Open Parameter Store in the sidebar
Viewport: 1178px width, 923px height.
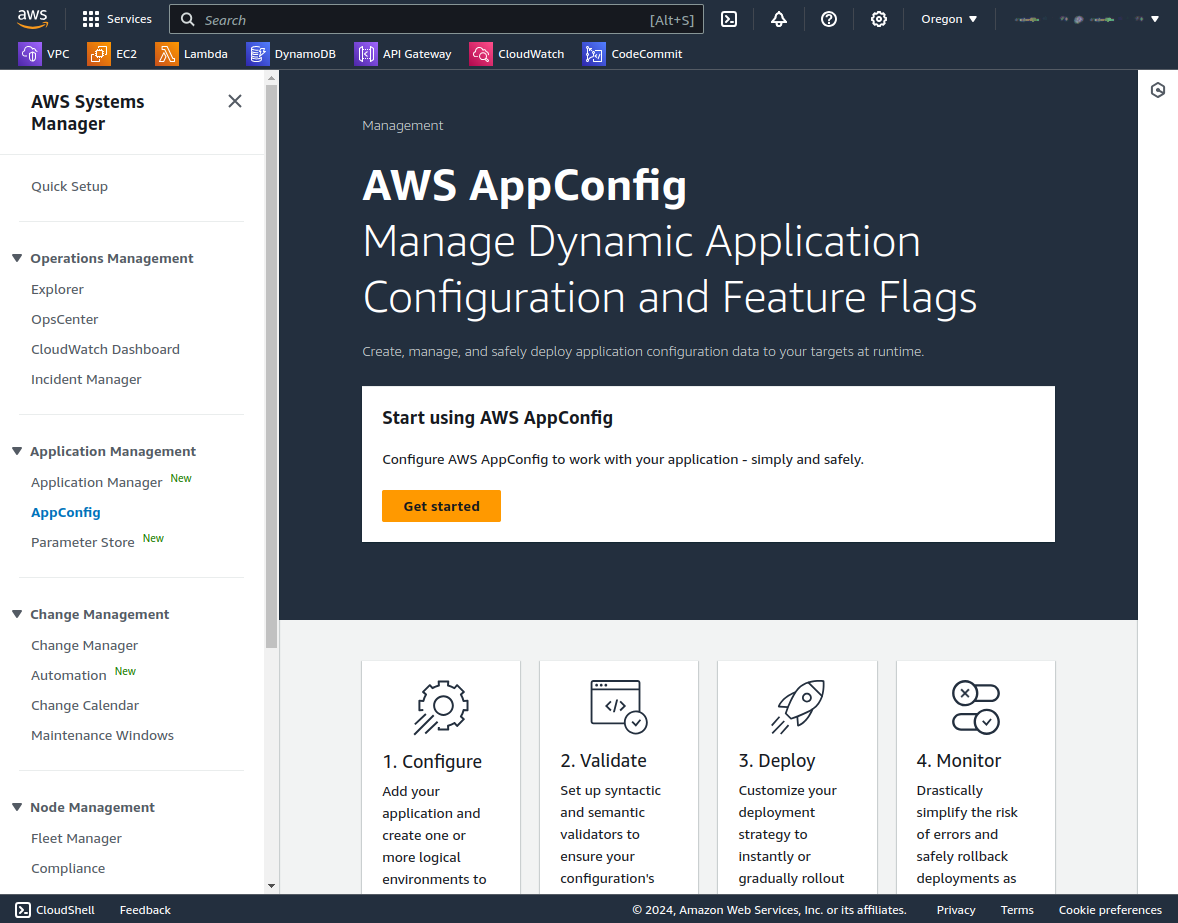(83, 542)
